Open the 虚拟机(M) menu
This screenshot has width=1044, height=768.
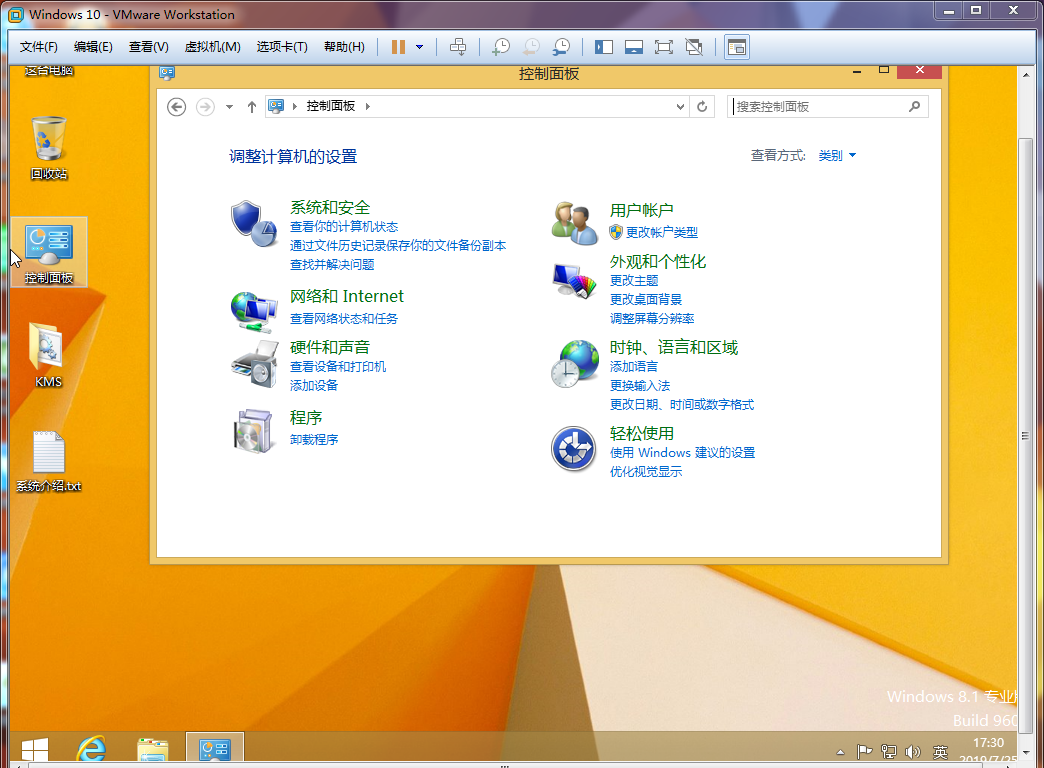click(x=212, y=47)
